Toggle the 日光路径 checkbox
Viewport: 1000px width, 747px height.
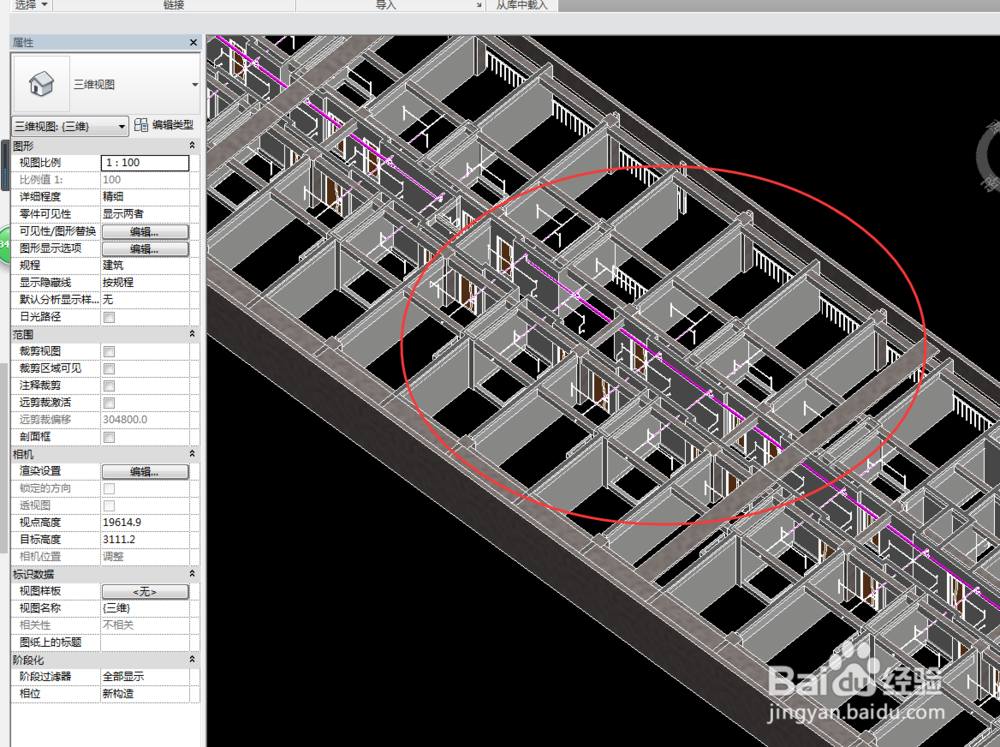(109, 317)
